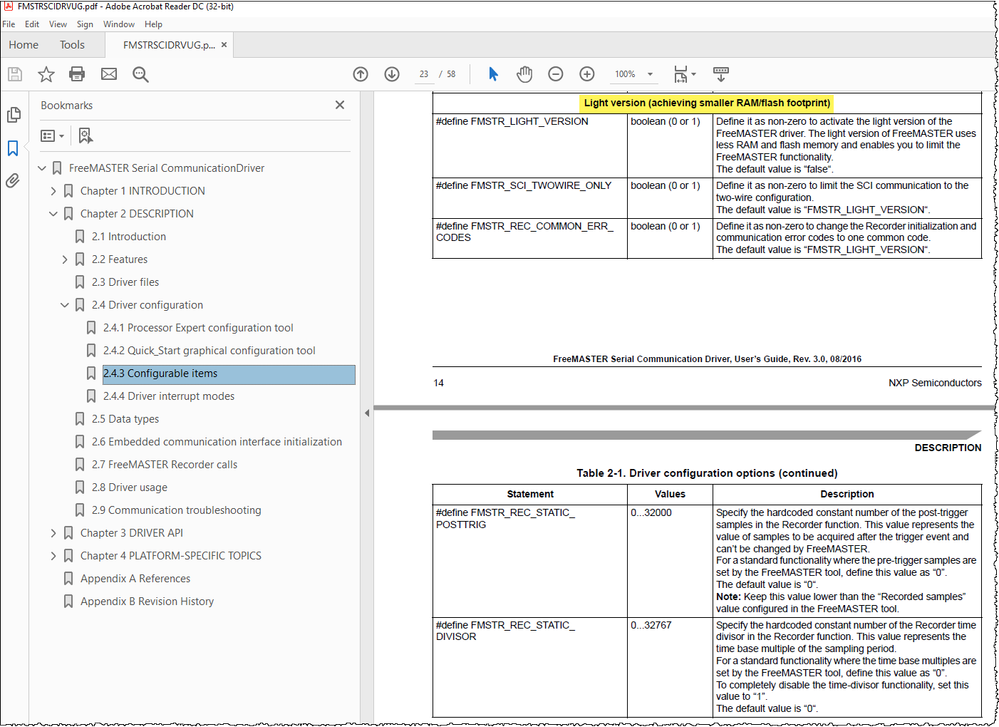Click '#define FMSTR_LIGHT_VERSION' table cell
This screenshot has height=727, width=999.
[x=529, y=146]
